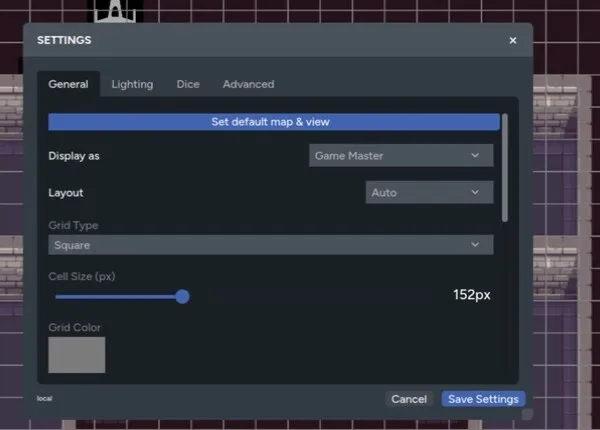Open the Display as Game Master dropdown

pyautogui.click(x=401, y=155)
